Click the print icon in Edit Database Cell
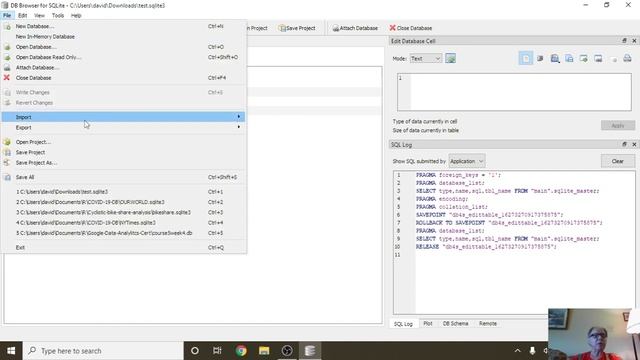640x360 pixels. pyautogui.click(x=627, y=59)
